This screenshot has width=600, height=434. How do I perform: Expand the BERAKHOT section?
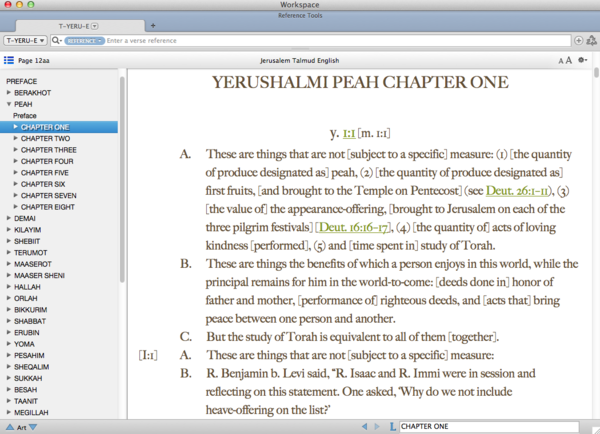(8, 91)
